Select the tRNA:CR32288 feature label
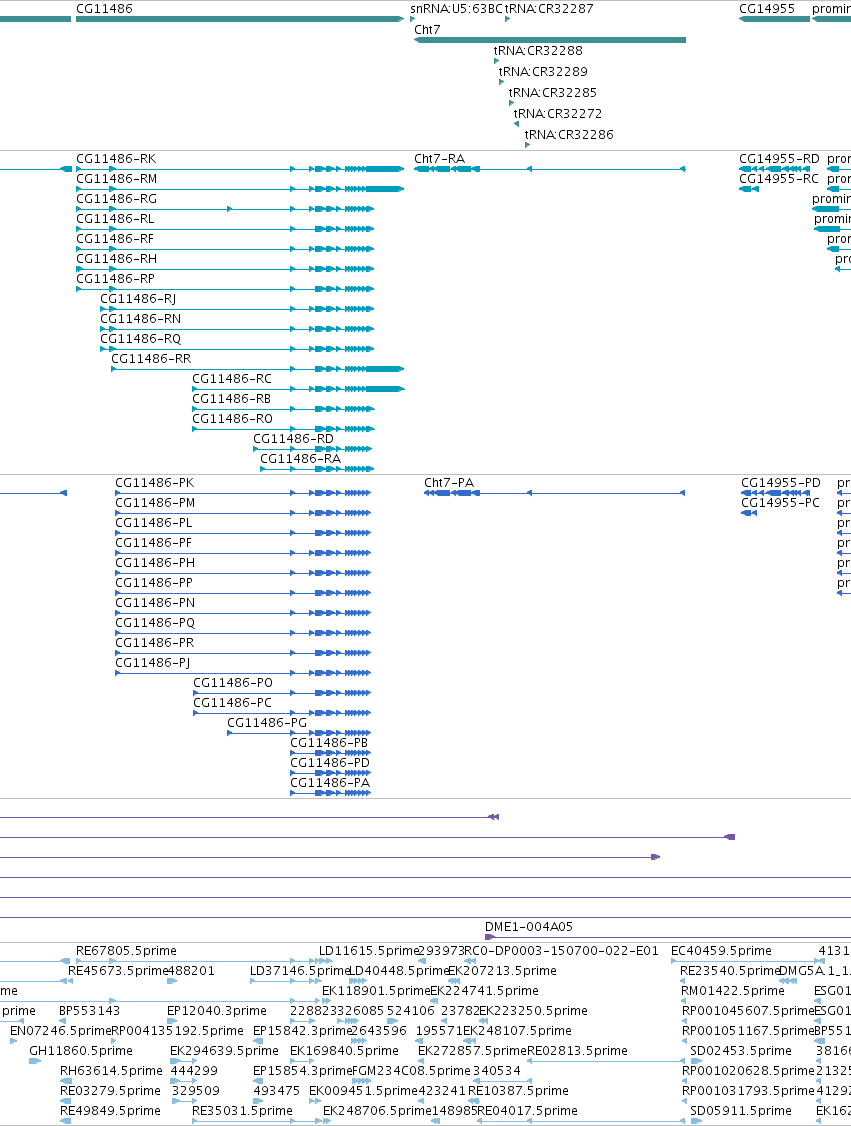851x1126 pixels. coord(538,51)
